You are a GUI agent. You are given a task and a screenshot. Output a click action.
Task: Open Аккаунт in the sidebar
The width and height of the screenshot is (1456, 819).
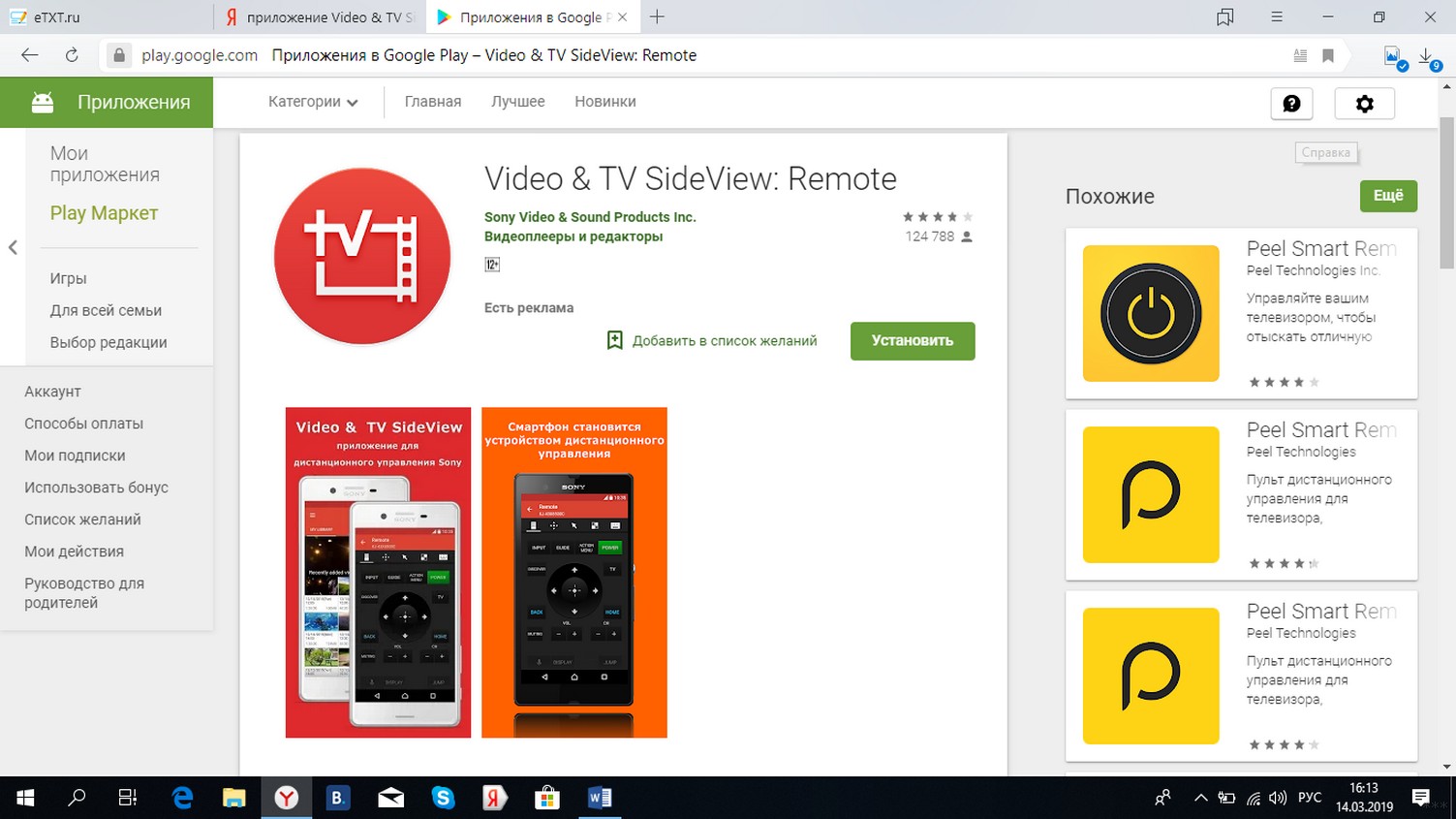(52, 392)
